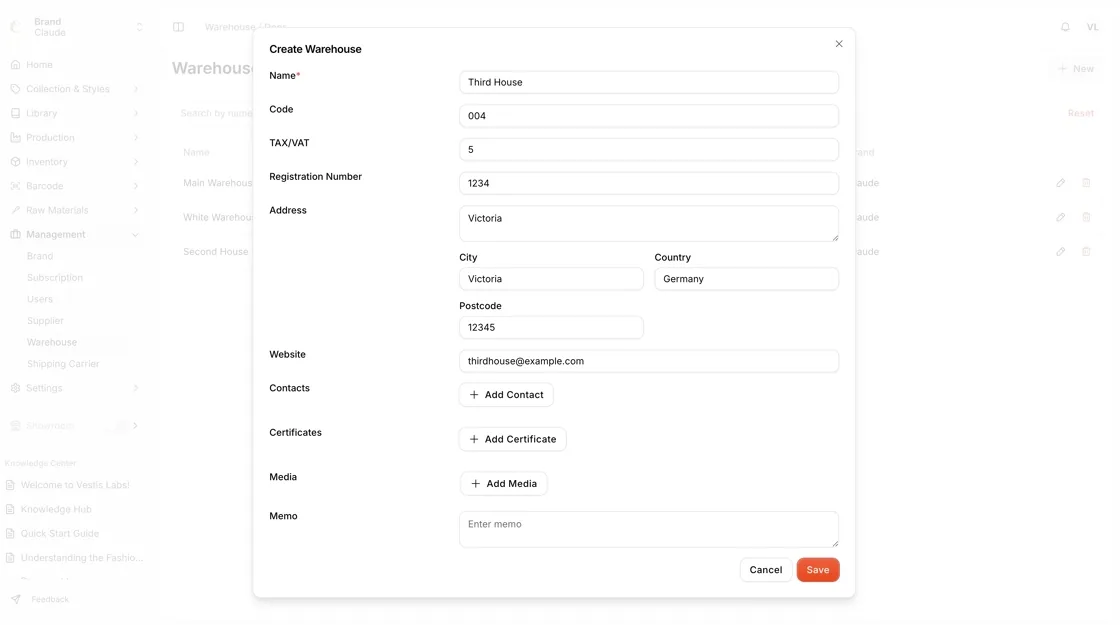Open Shipping Carrier menu item

point(63,364)
